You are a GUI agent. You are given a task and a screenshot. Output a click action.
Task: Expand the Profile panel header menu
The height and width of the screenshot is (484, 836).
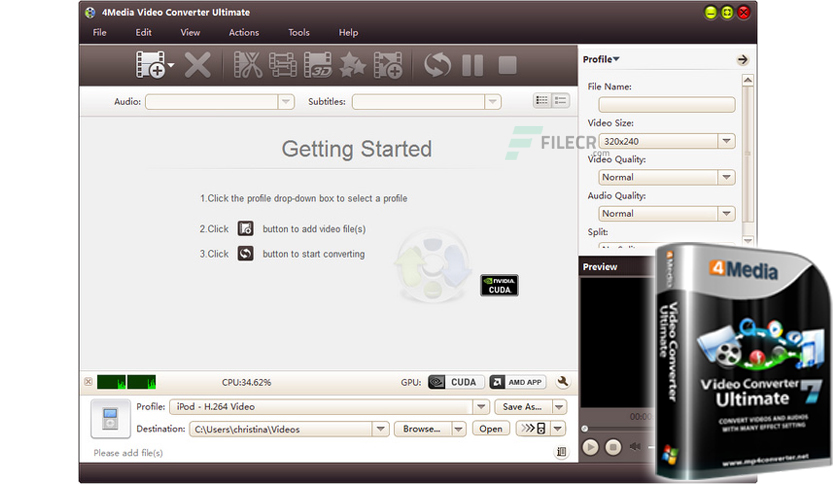[x=601, y=59]
